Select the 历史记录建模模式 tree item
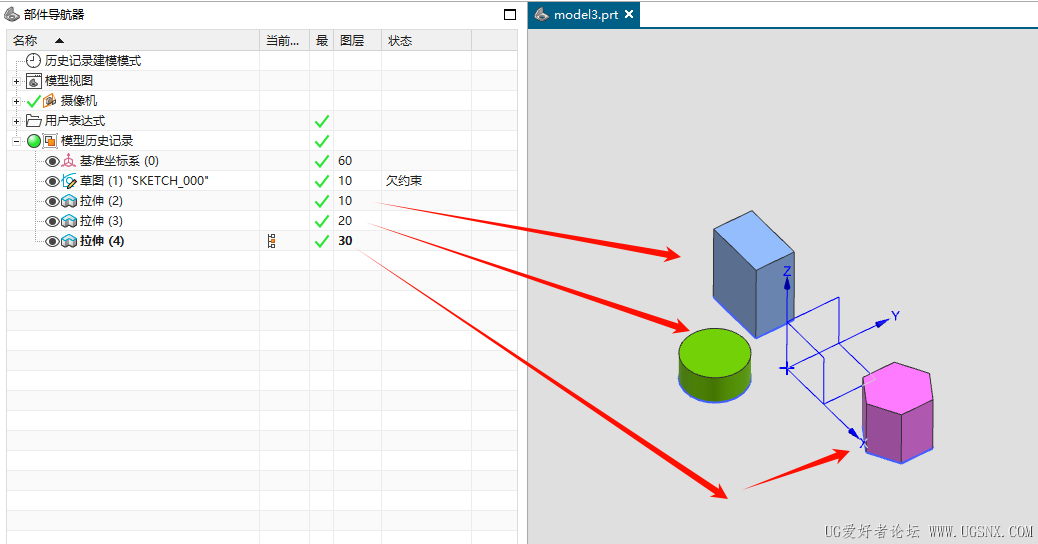Image resolution: width=1038 pixels, height=544 pixels. point(93,61)
